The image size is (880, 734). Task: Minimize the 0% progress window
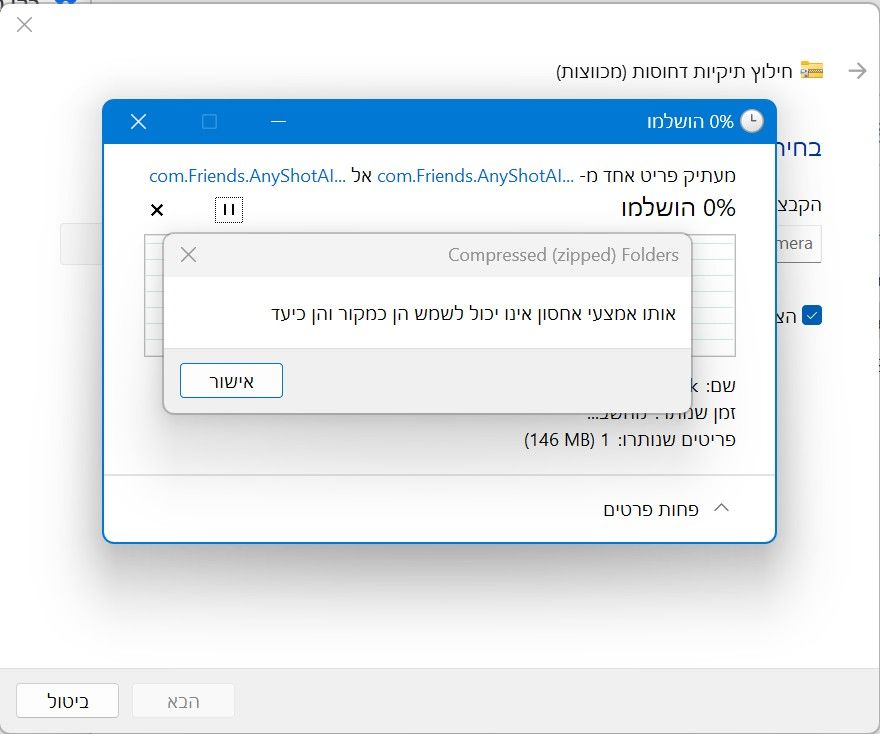278,121
